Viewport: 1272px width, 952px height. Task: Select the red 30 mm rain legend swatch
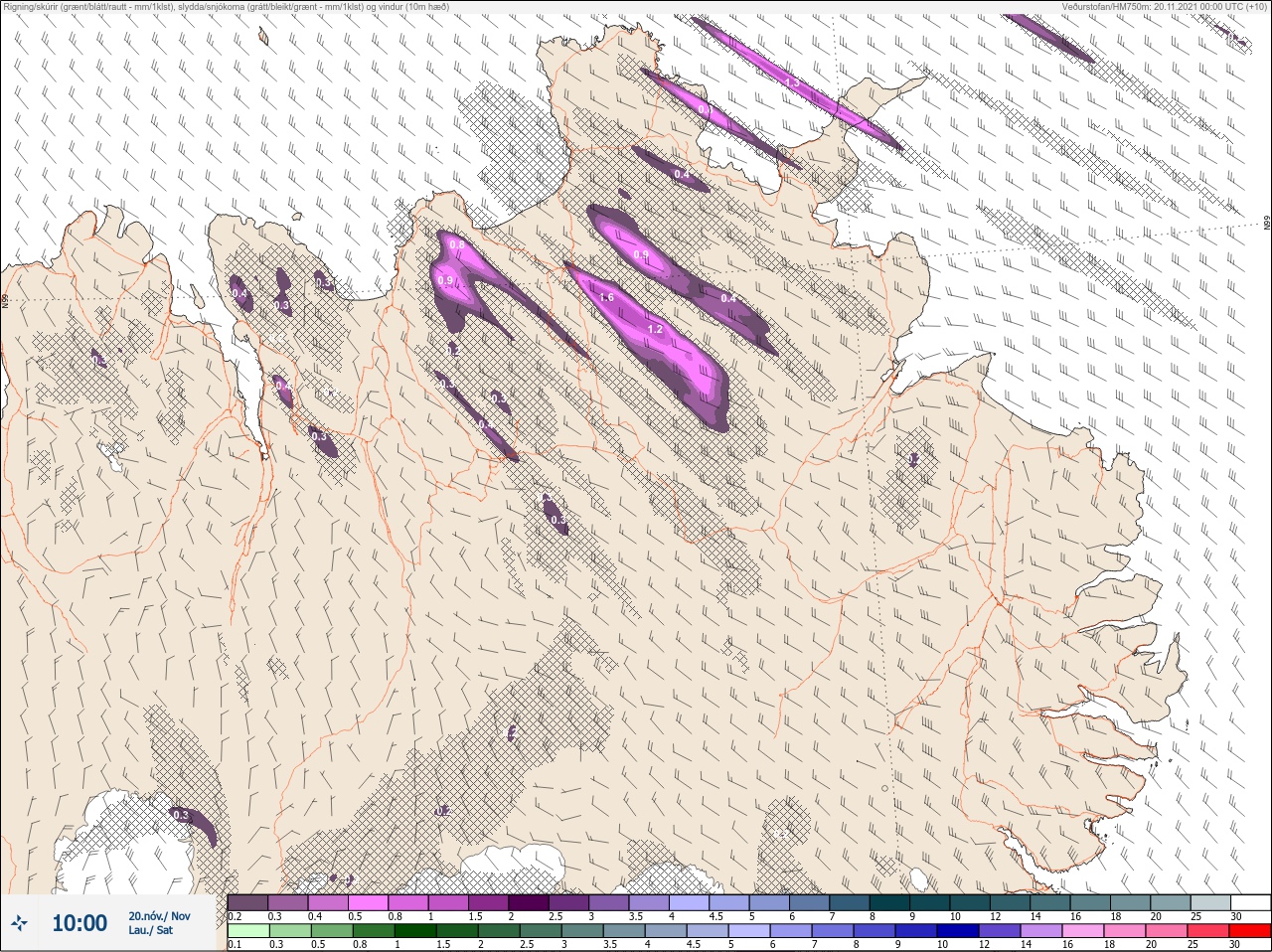1250,930
